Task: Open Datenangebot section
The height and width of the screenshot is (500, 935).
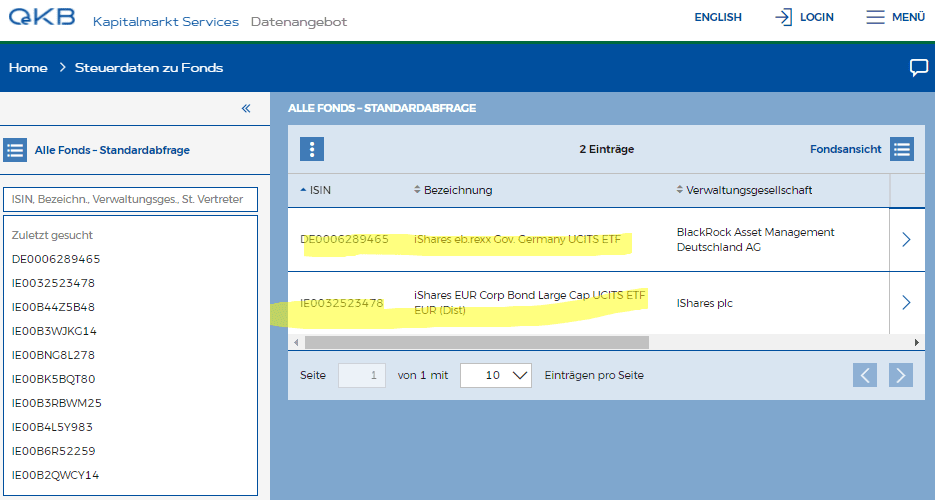Action: pyautogui.click(x=299, y=22)
